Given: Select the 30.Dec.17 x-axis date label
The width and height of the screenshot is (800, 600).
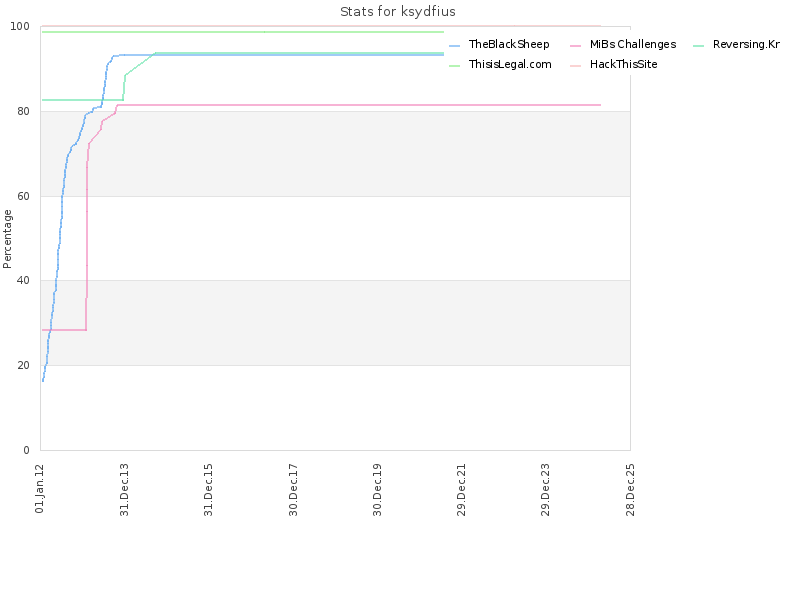Looking at the screenshot, I should point(293,489).
